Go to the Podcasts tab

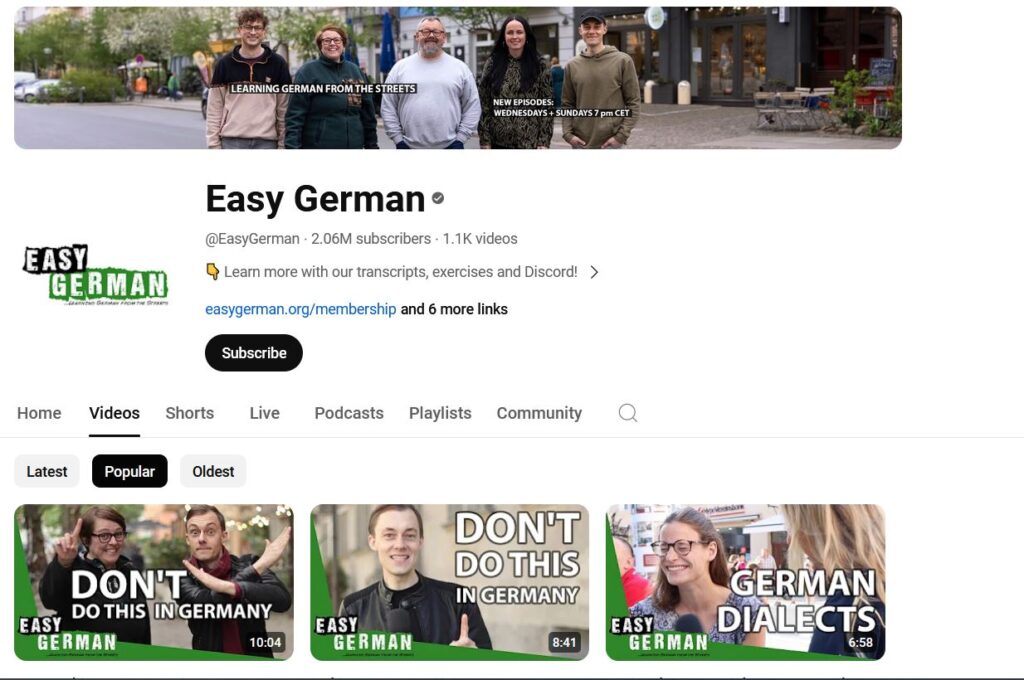coord(348,412)
